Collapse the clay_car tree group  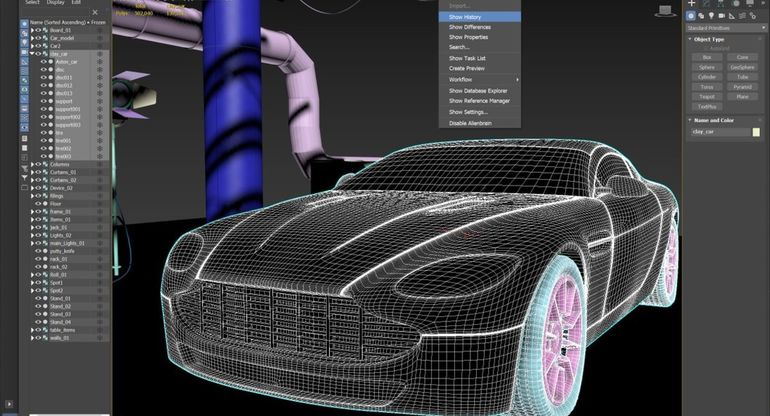tap(32, 53)
